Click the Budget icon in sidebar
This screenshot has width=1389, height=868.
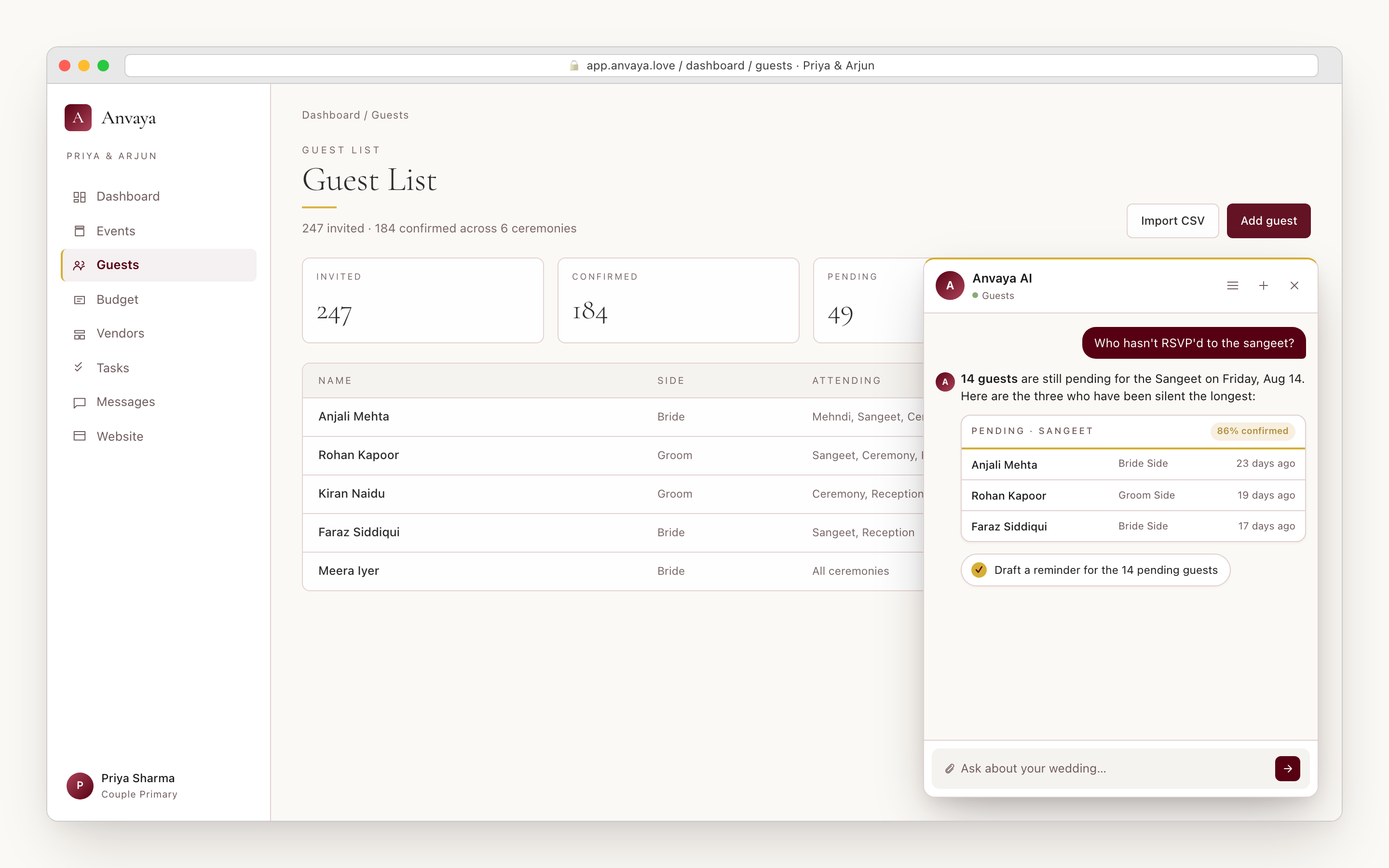point(79,299)
